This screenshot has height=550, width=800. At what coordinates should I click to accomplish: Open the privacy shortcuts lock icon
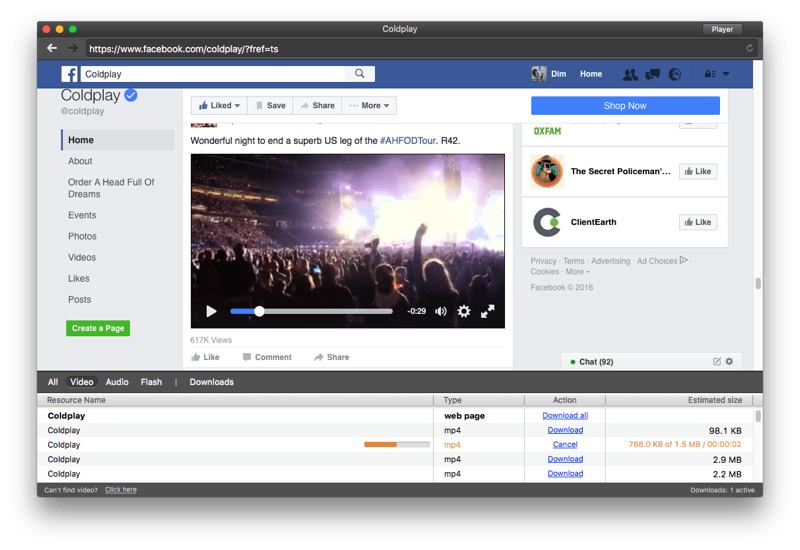[710, 74]
